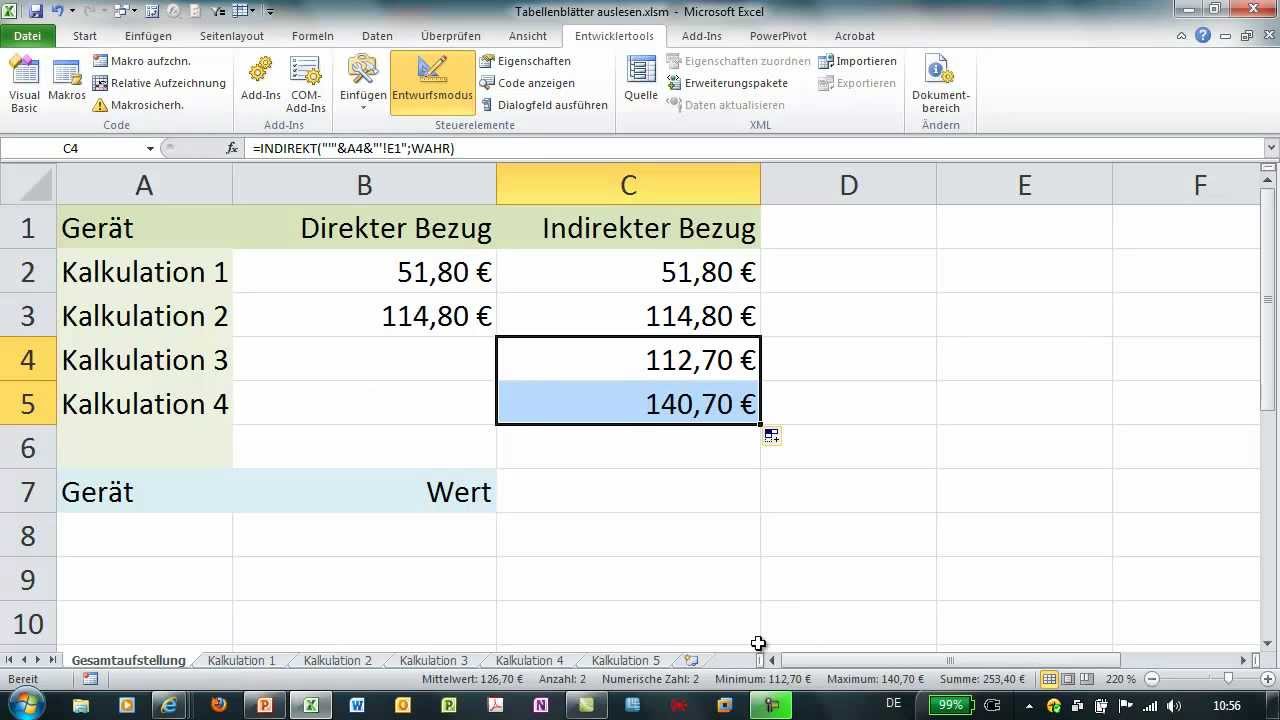
Task: Select cell C1 Indirekter Bezug
Action: (628, 228)
